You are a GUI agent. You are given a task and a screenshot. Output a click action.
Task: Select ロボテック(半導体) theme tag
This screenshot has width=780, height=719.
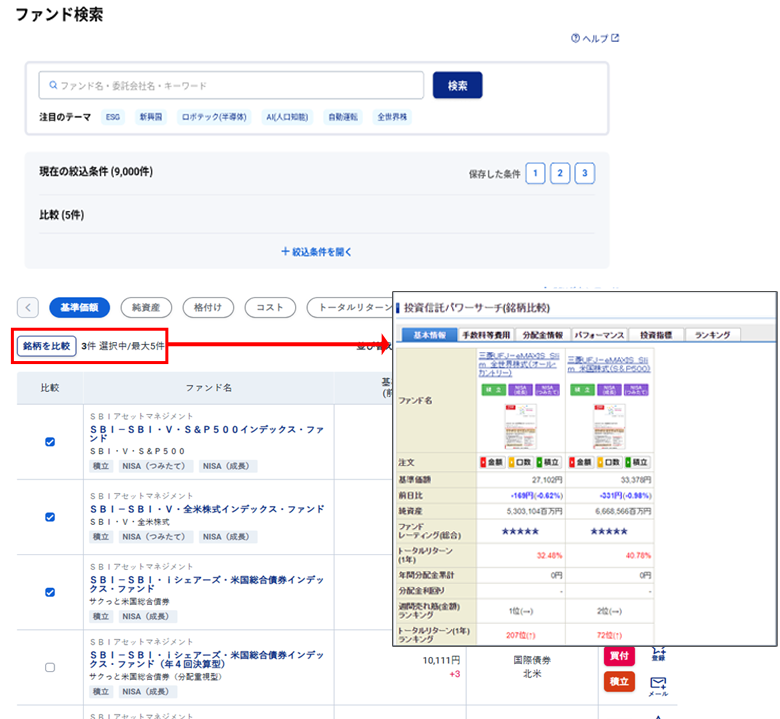(x=214, y=117)
